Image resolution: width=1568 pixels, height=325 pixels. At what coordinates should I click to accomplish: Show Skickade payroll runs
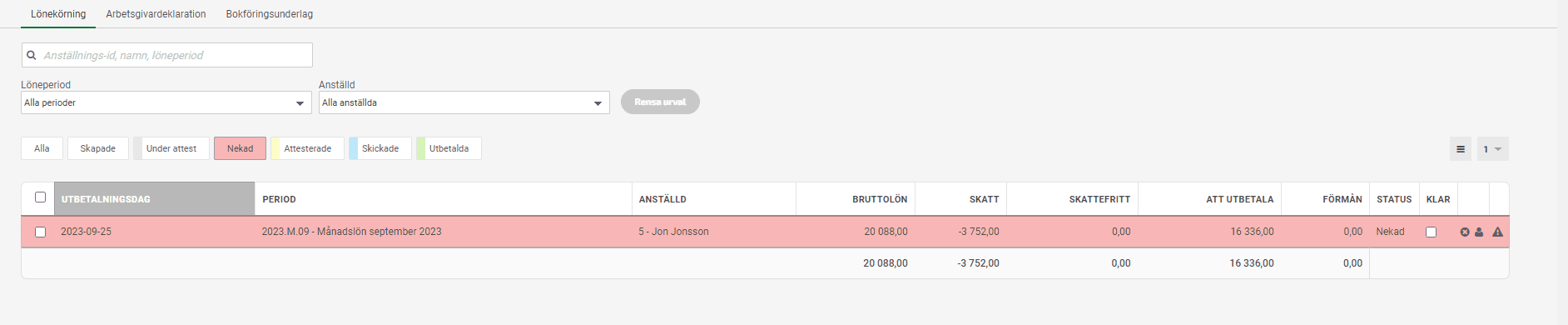pyautogui.click(x=380, y=148)
